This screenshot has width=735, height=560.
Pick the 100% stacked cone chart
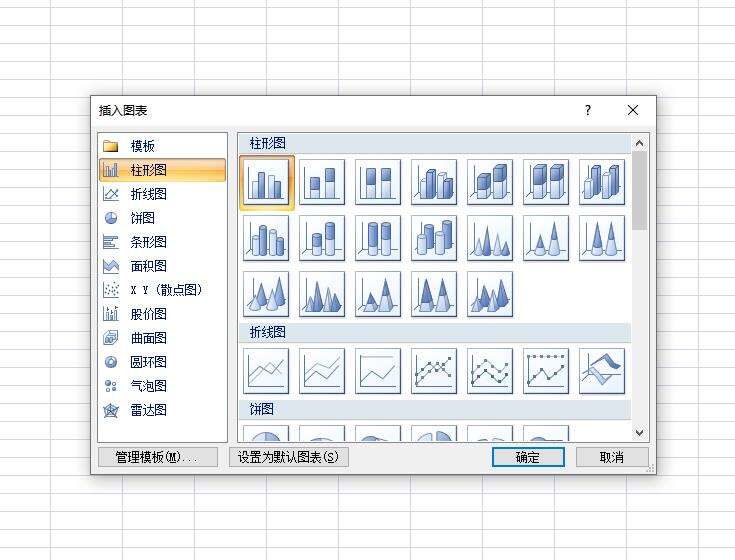click(x=602, y=238)
